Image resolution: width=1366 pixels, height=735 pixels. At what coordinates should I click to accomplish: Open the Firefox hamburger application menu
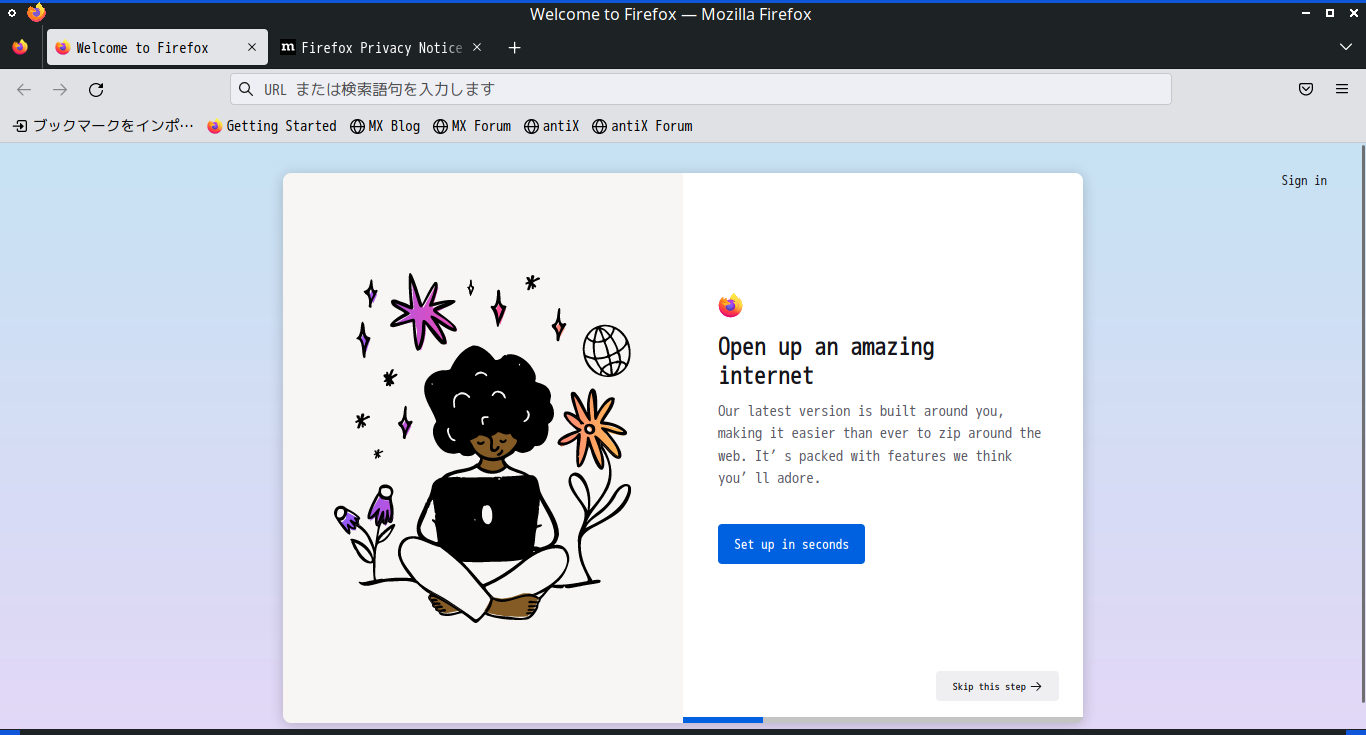coord(1342,89)
